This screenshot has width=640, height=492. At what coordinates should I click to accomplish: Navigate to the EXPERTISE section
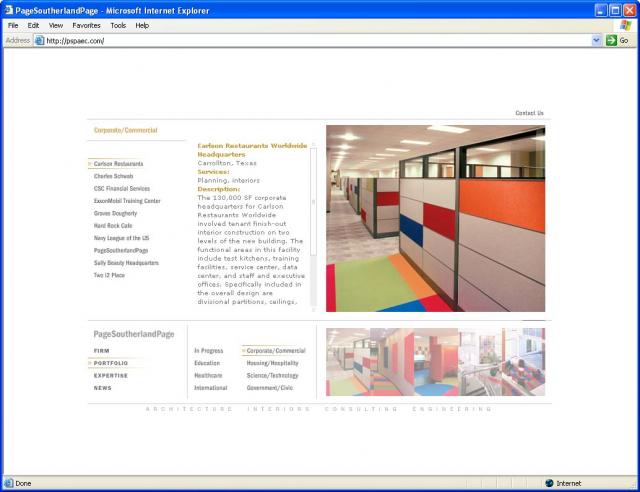[110, 375]
